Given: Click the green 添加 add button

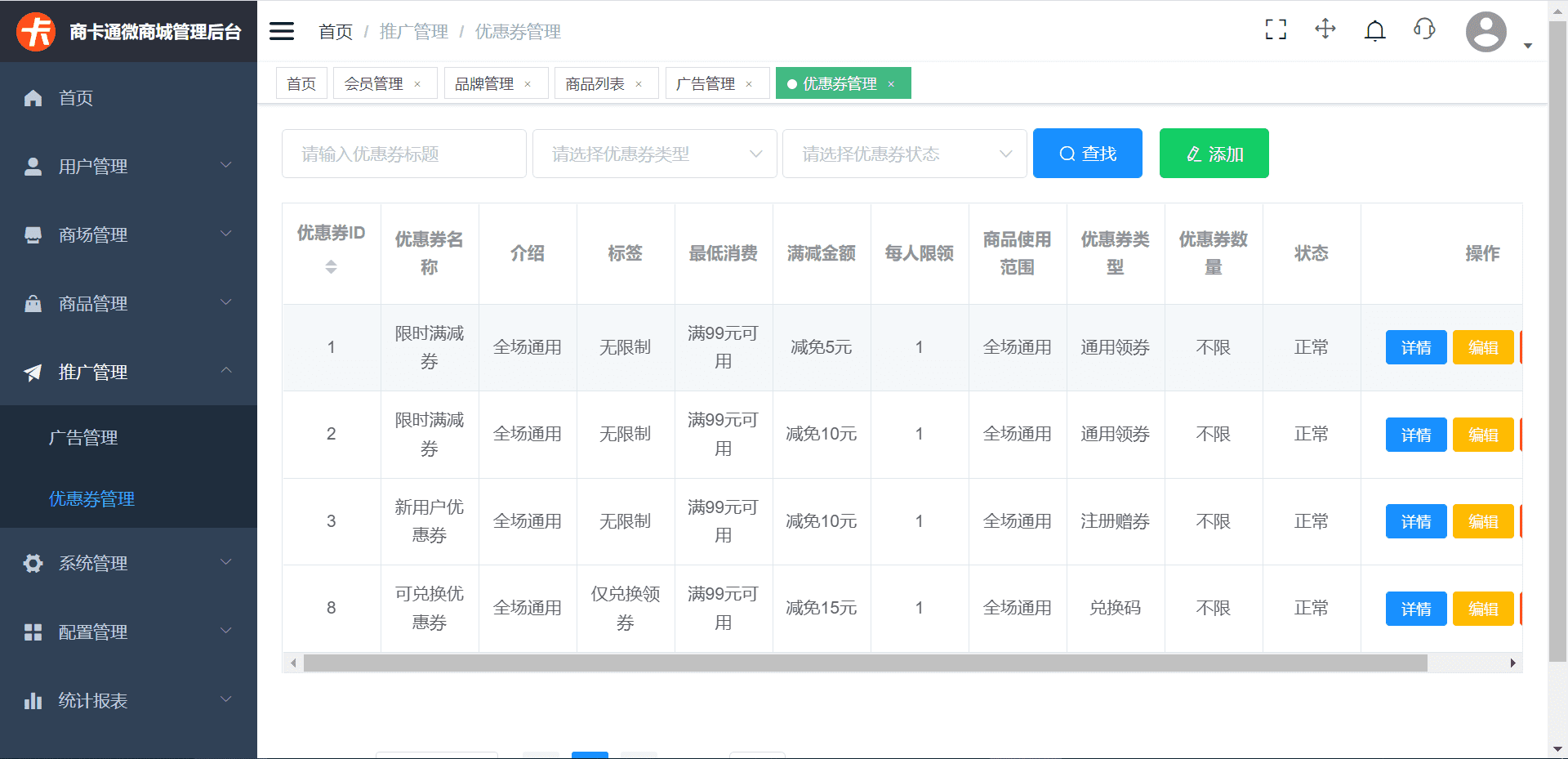Looking at the screenshot, I should point(1214,153).
